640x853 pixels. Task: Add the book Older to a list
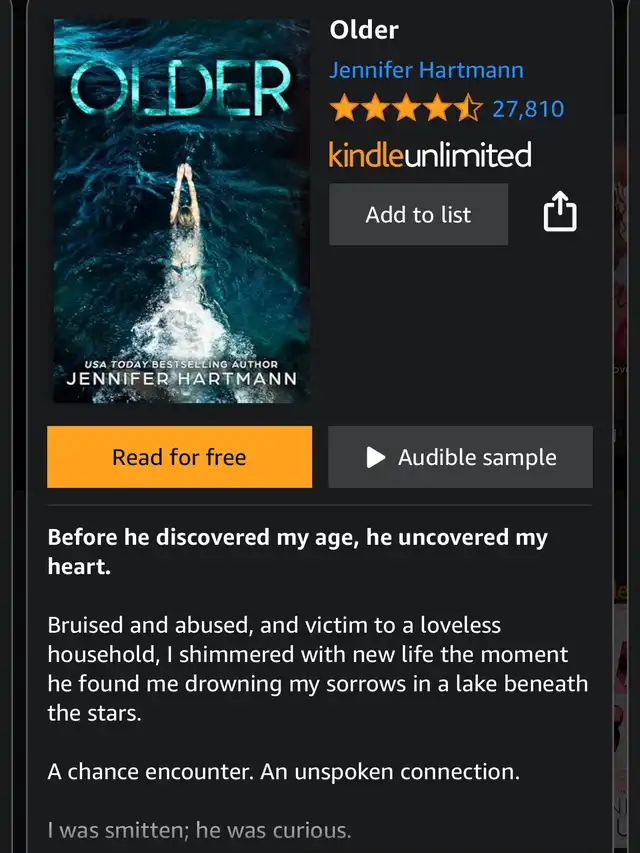coord(419,214)
